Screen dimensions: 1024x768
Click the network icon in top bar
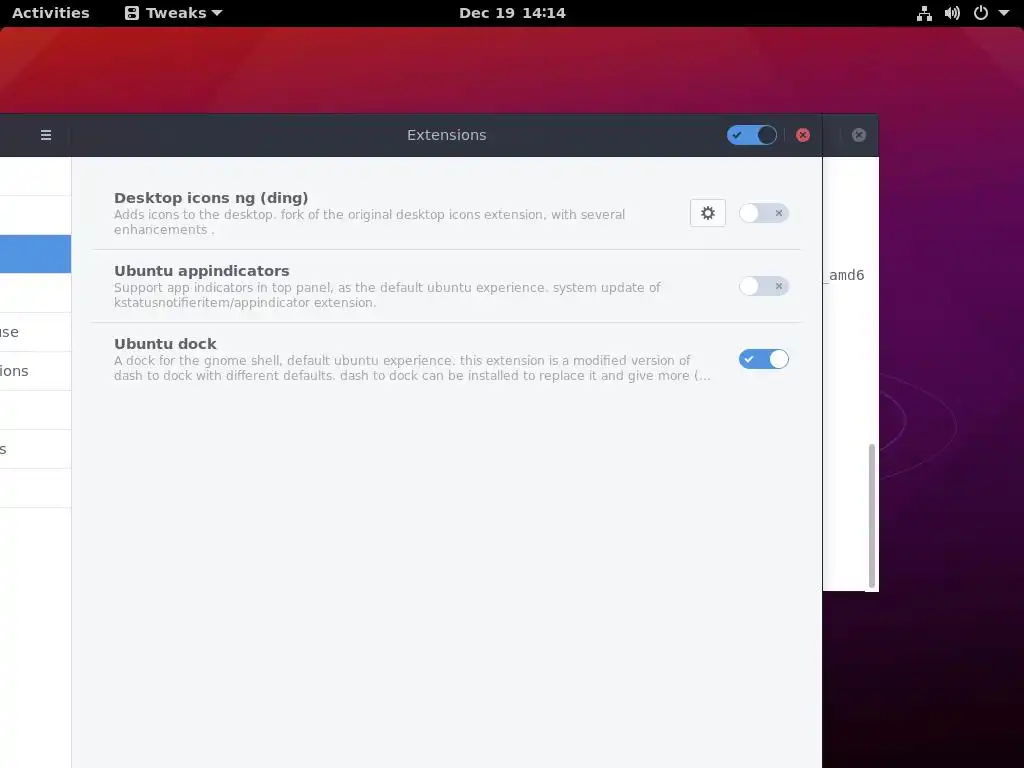(x=924, y=13)
